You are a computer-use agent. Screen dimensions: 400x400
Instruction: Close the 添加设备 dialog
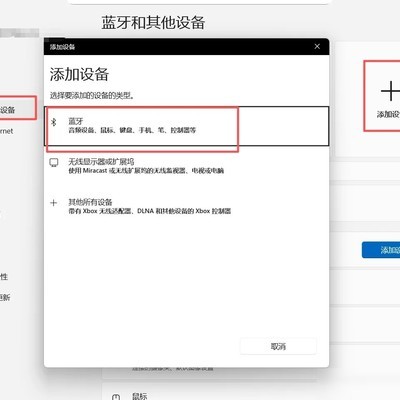coord(317,47)
